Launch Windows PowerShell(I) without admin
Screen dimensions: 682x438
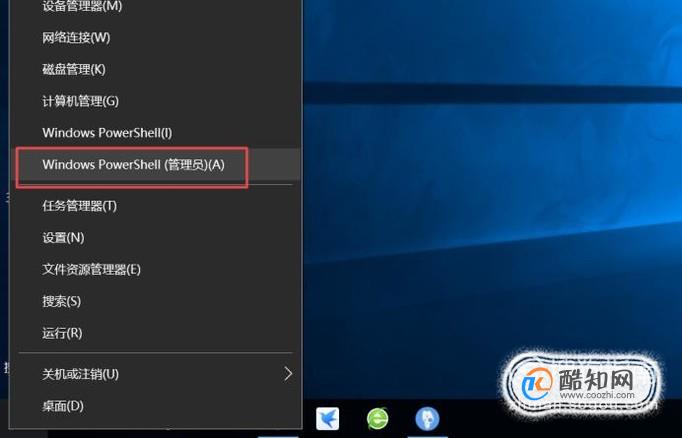pos(155,133)
